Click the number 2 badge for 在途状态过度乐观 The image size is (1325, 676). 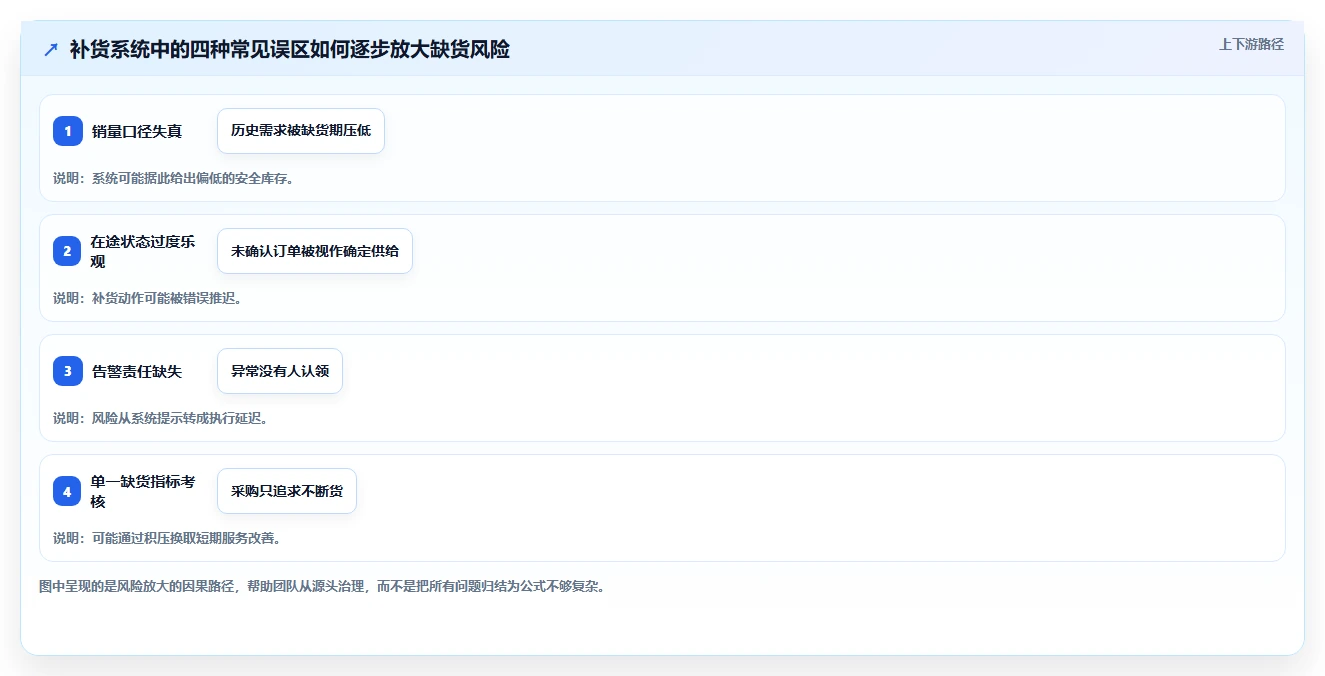(x=67, y=251)
